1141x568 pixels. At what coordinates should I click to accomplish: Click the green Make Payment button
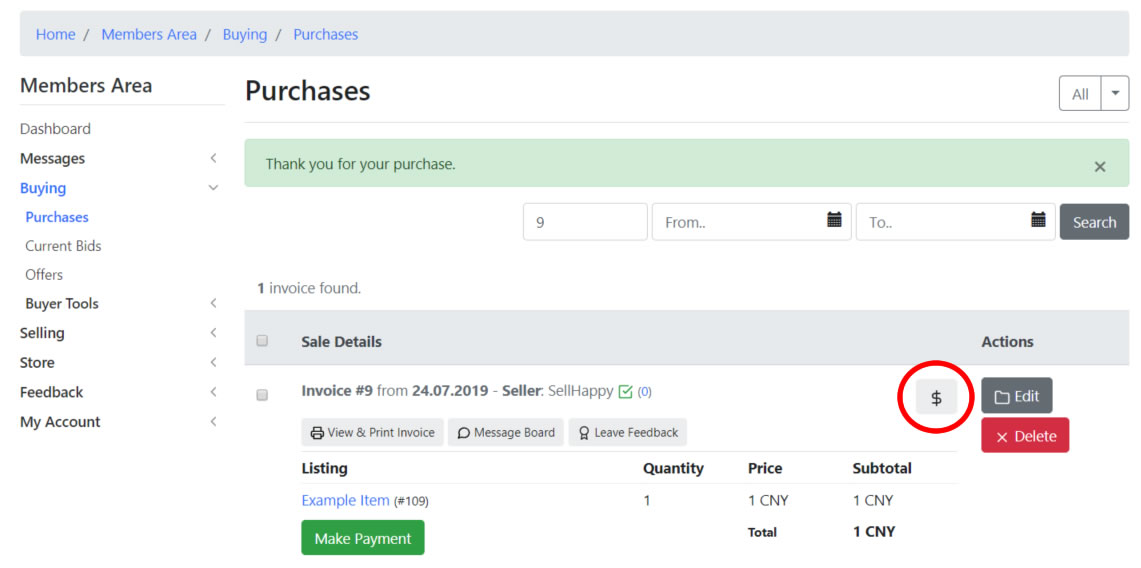click(362, 538)
